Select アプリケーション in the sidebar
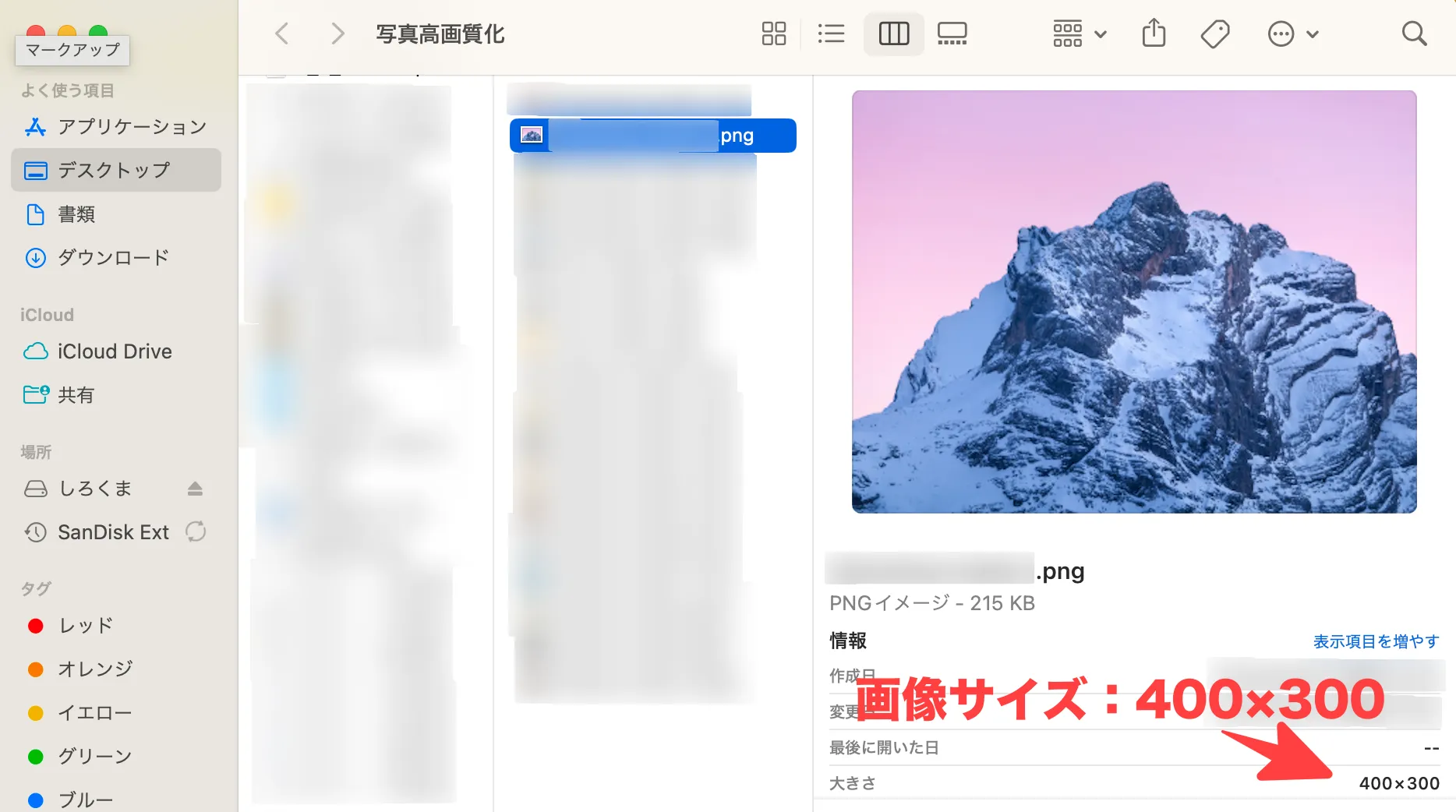The image size is (1456, 812). 131,126
